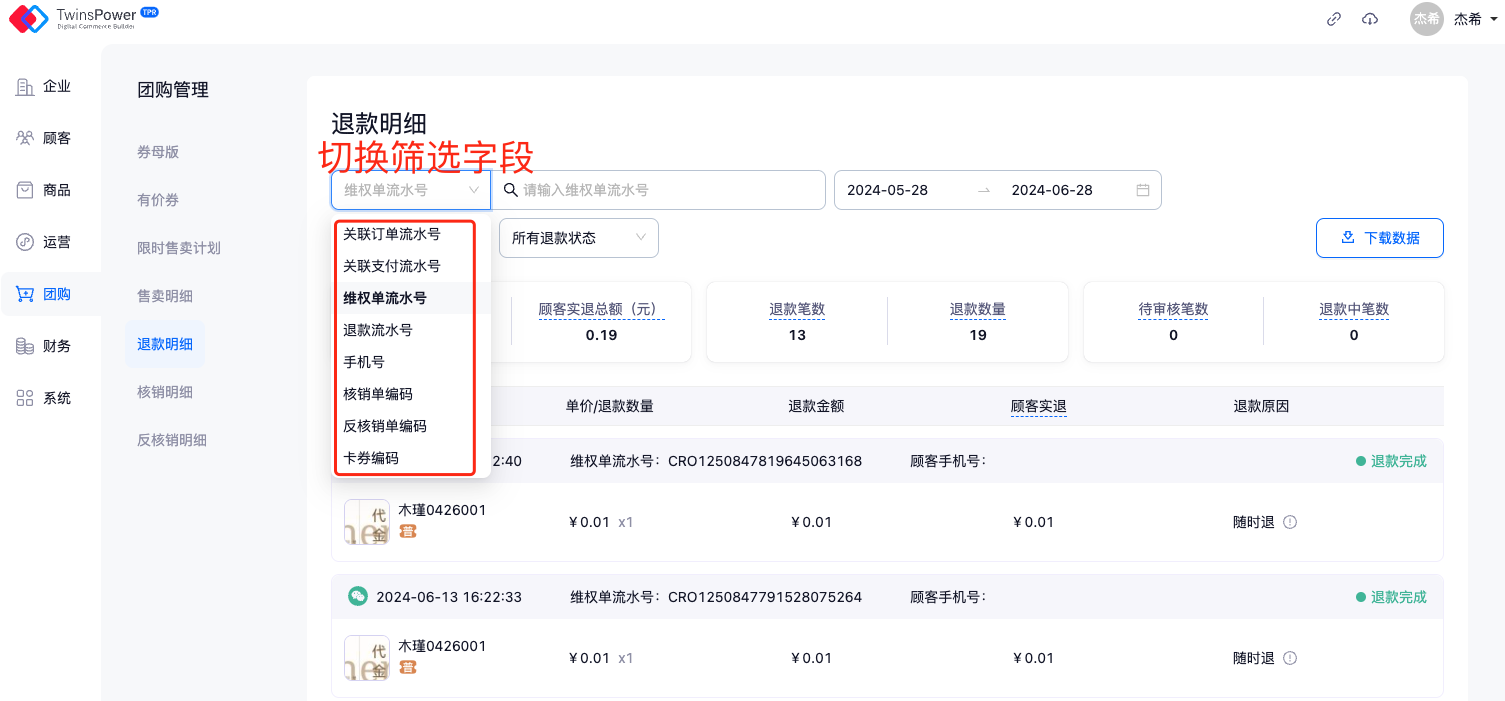Click the cloud download icon in header
The width and height of the screenshot is (1505, 701).
(x=1370, y=19)
